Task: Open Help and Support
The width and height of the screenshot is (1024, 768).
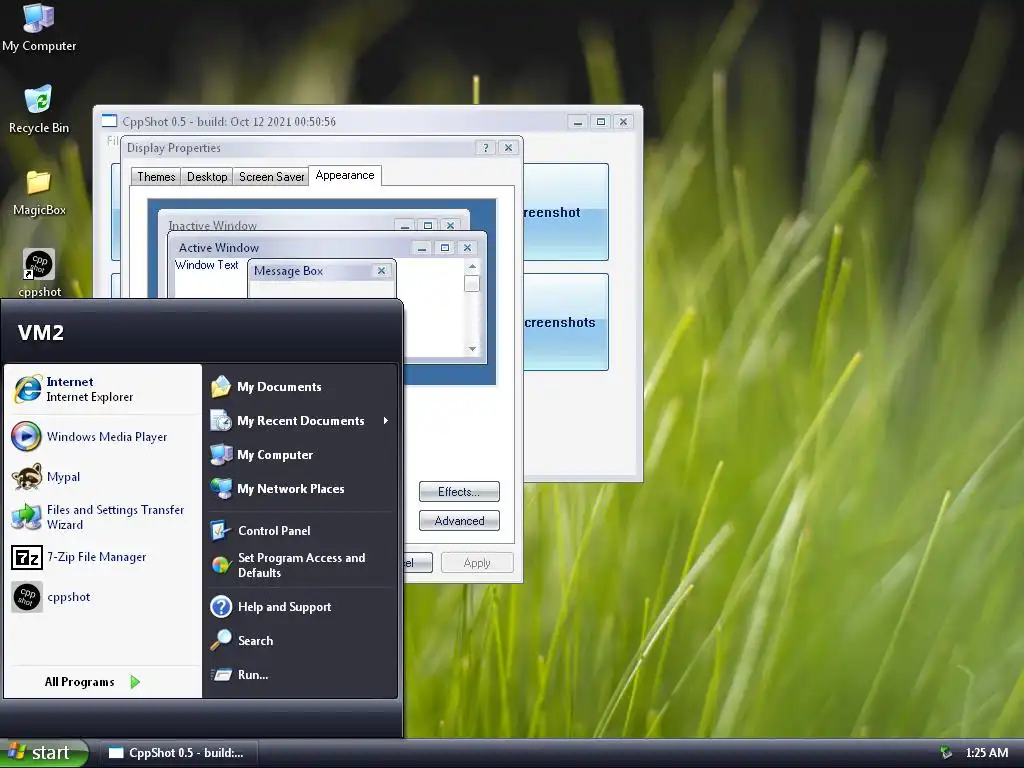Action: pos(300,607)
